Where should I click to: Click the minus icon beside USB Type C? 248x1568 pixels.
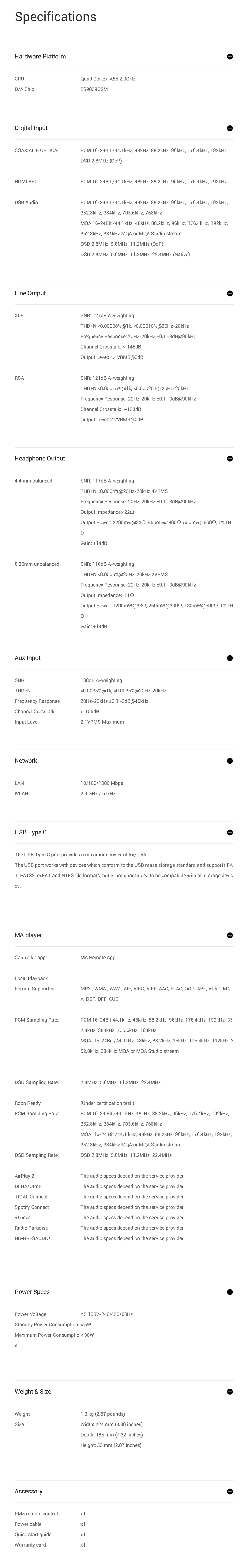pyautogui.click(x=230, y=832)
